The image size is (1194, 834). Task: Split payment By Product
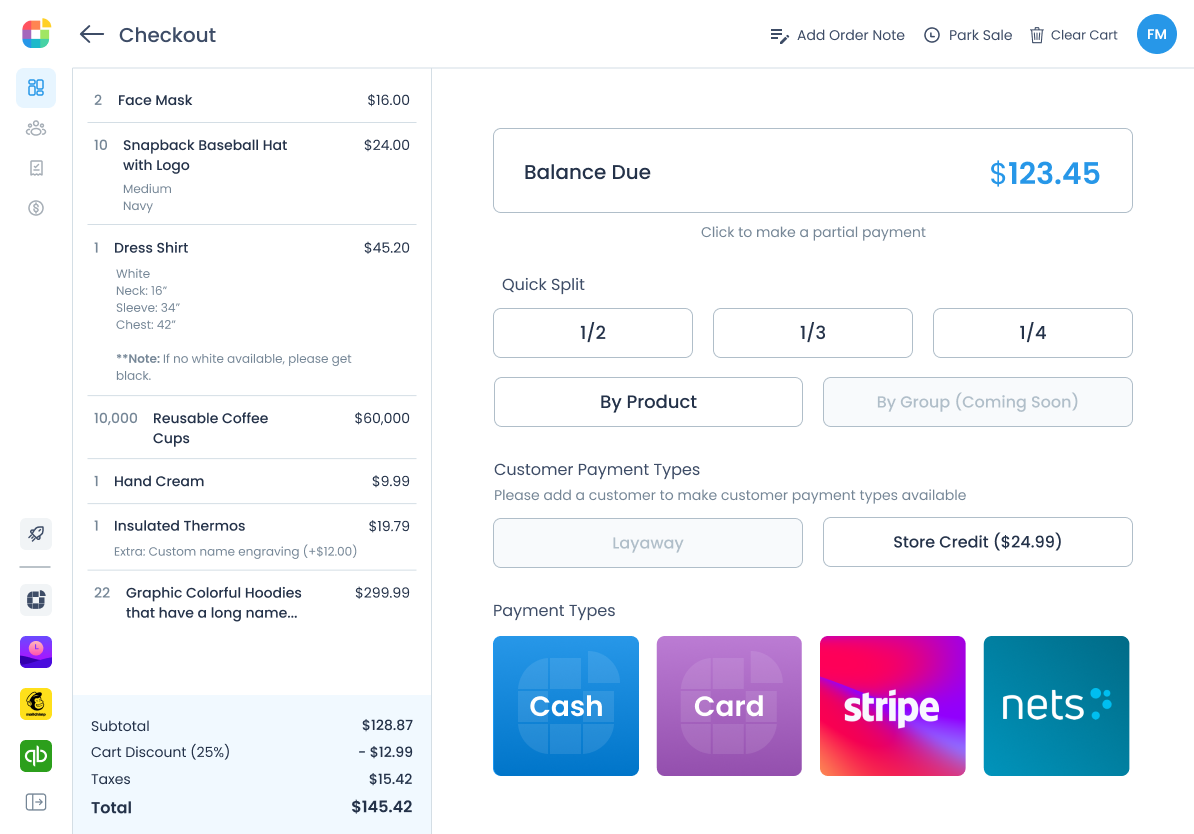click(x=647, y=401)
